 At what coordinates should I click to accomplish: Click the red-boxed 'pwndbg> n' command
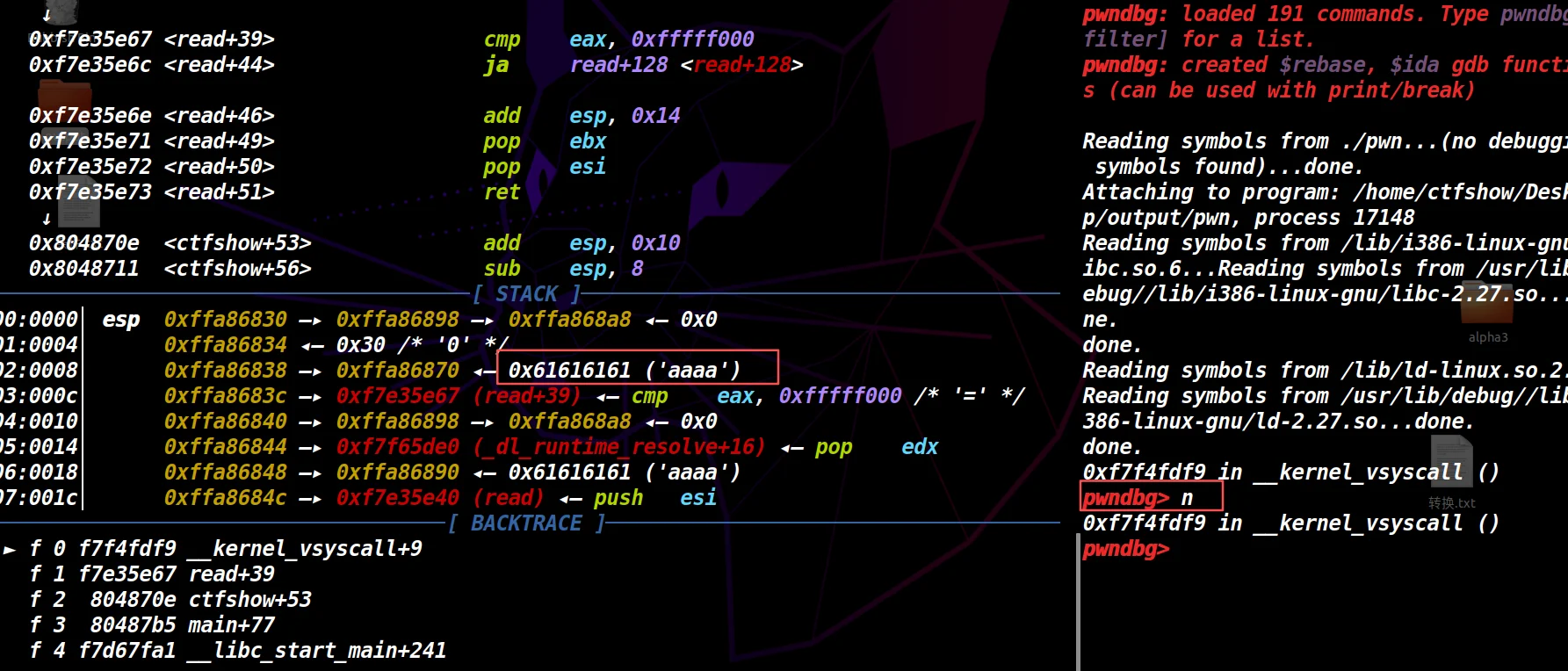click(x=1150, y=497)
